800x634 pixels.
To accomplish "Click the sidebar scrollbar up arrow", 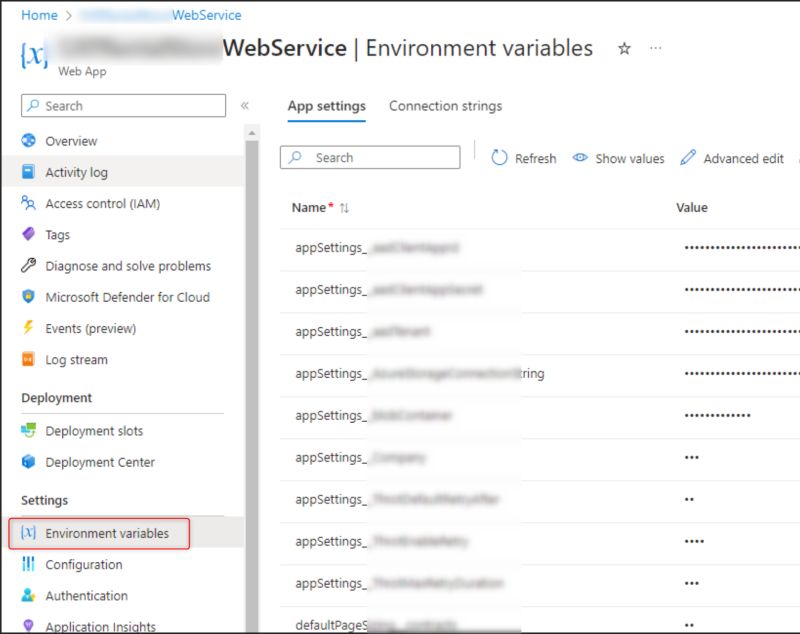I will [x=252, y=133].
